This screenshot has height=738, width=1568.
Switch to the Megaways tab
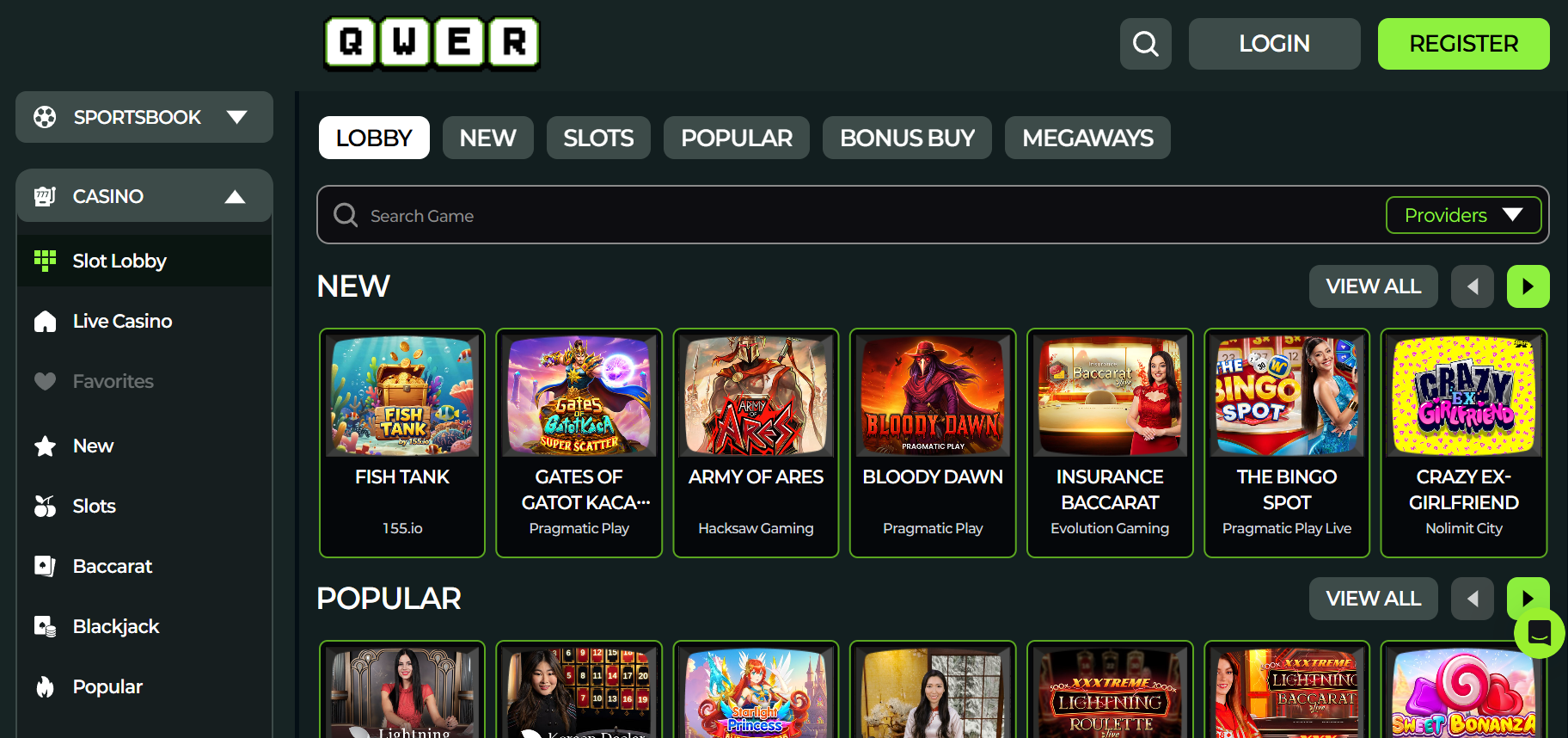coord(1087,138)
